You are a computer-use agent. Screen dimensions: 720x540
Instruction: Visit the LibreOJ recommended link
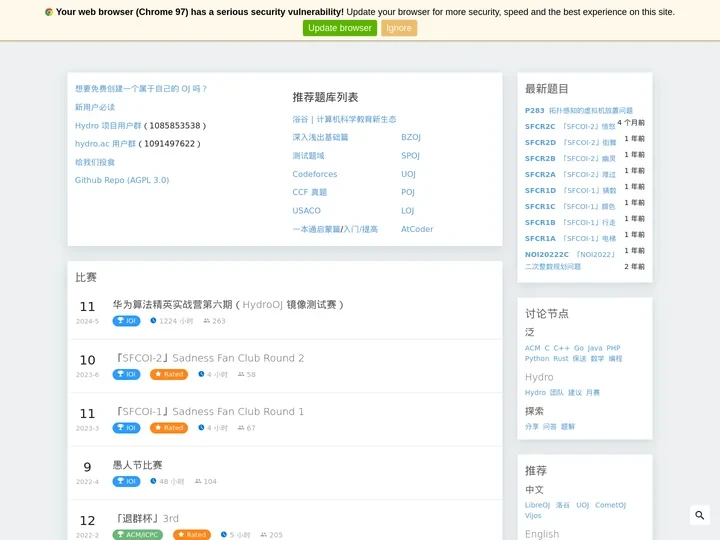[538, 505]
